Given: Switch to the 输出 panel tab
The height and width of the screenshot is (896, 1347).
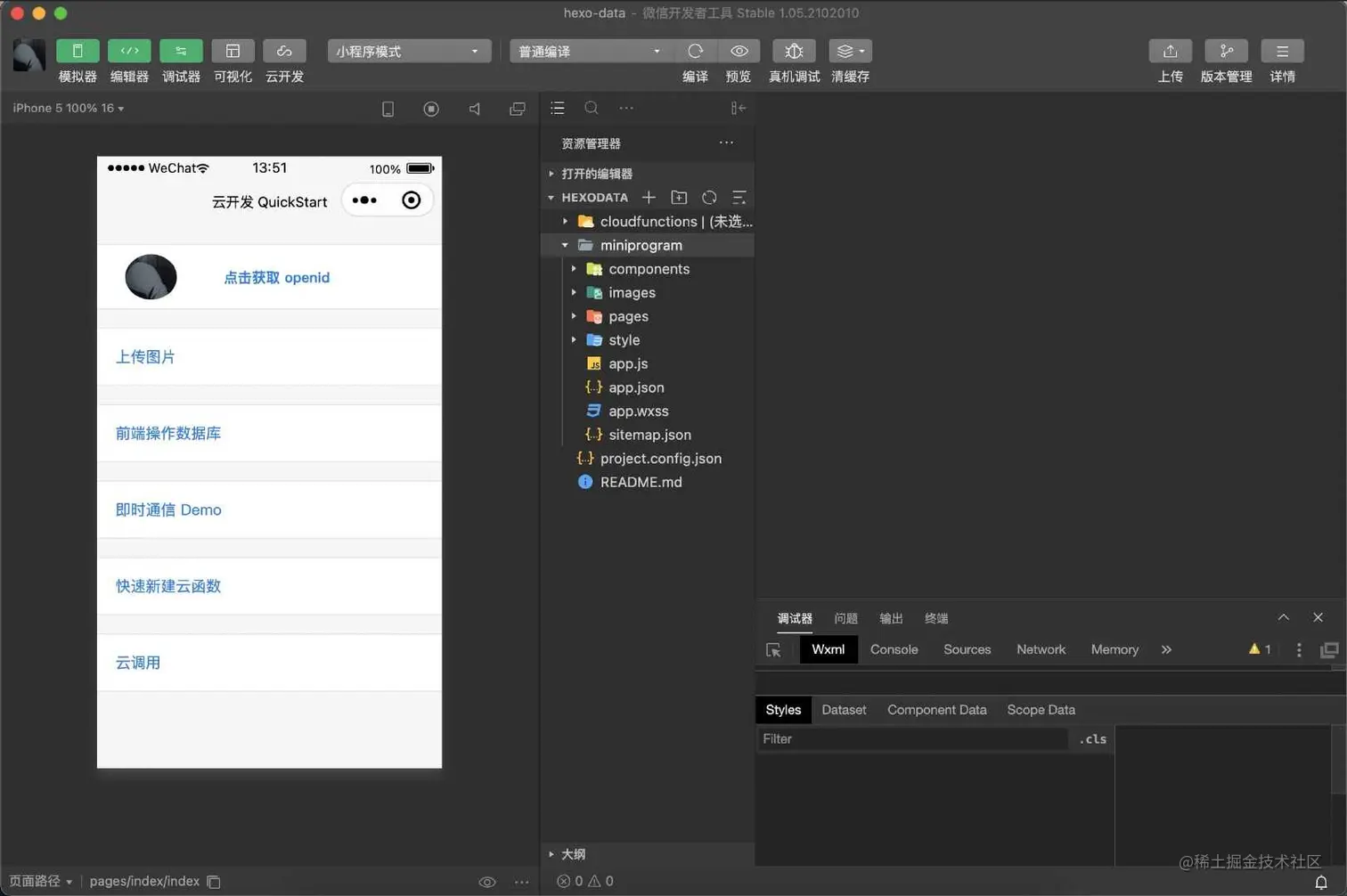Looking at the screenshot, I should (x=891, y=618).
